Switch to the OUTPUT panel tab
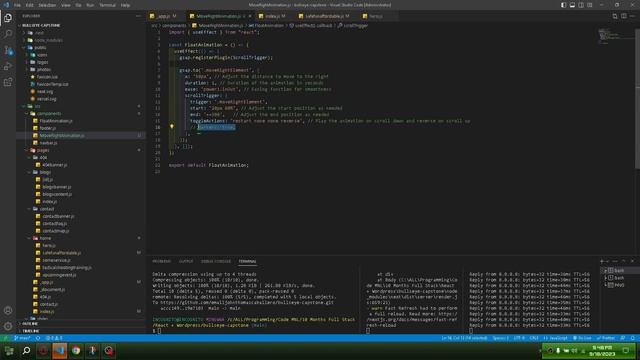The height and width of the screenshot is (360, 640). point(186,261)
